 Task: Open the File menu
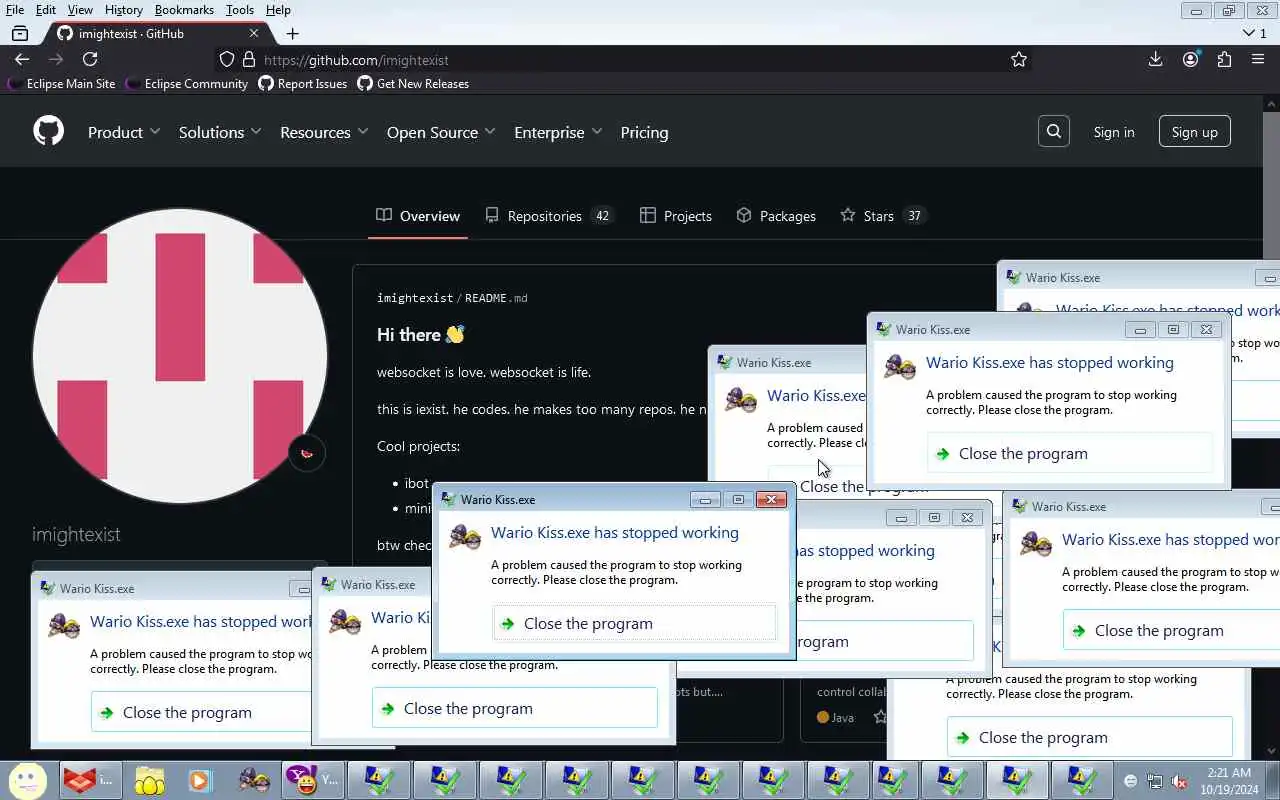(x=15, y=10)
